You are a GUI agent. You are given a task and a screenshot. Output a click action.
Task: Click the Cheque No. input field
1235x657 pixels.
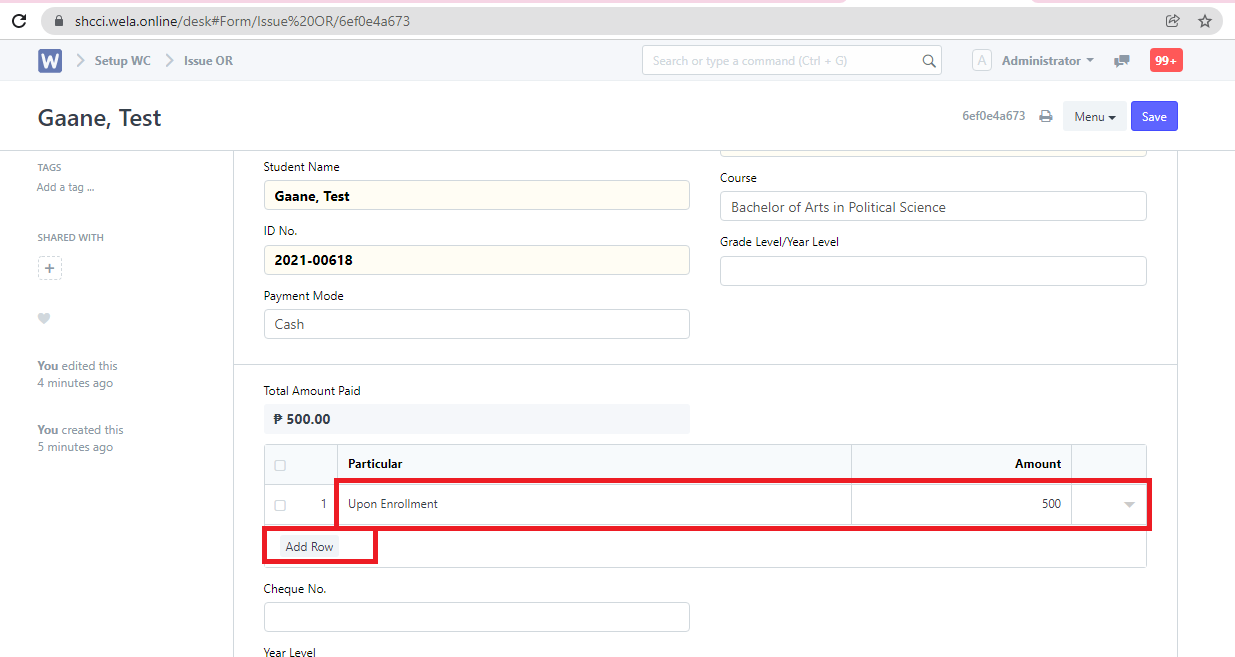[476, 617]
